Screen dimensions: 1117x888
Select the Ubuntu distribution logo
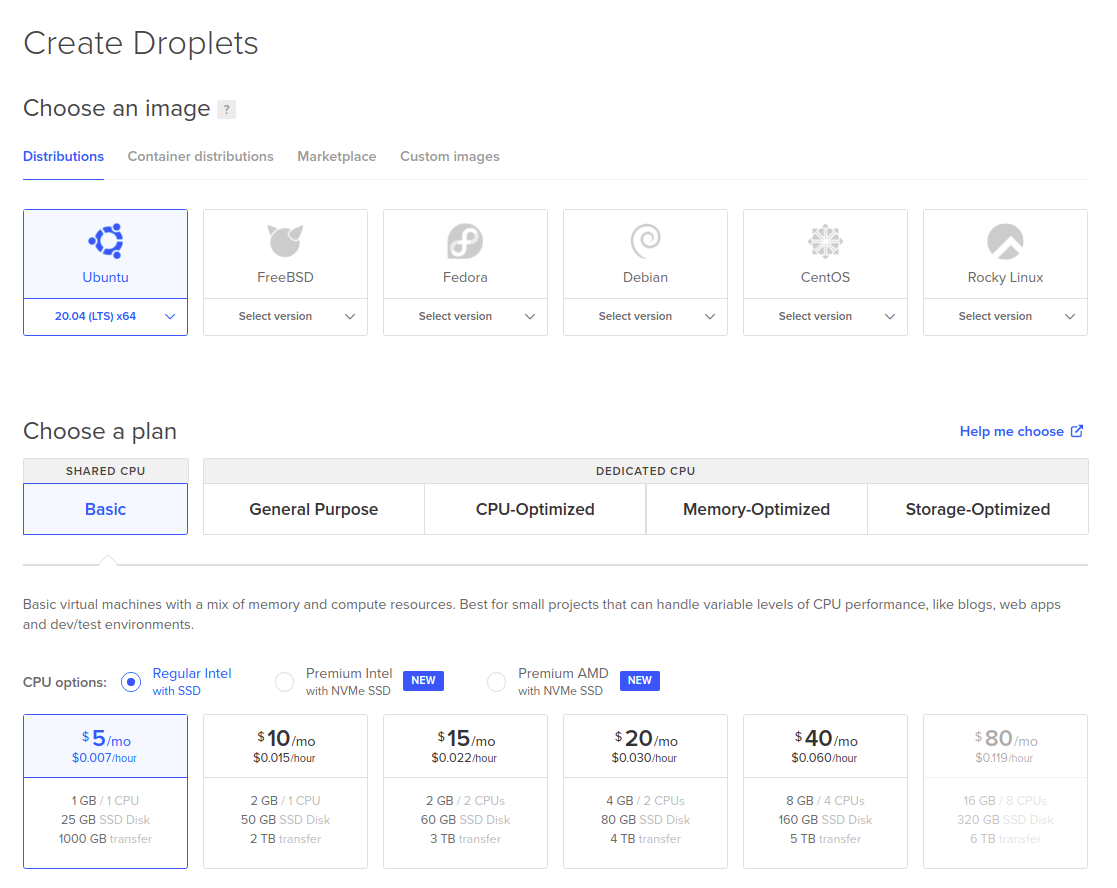pyautogui.click(x=105, y=241)
